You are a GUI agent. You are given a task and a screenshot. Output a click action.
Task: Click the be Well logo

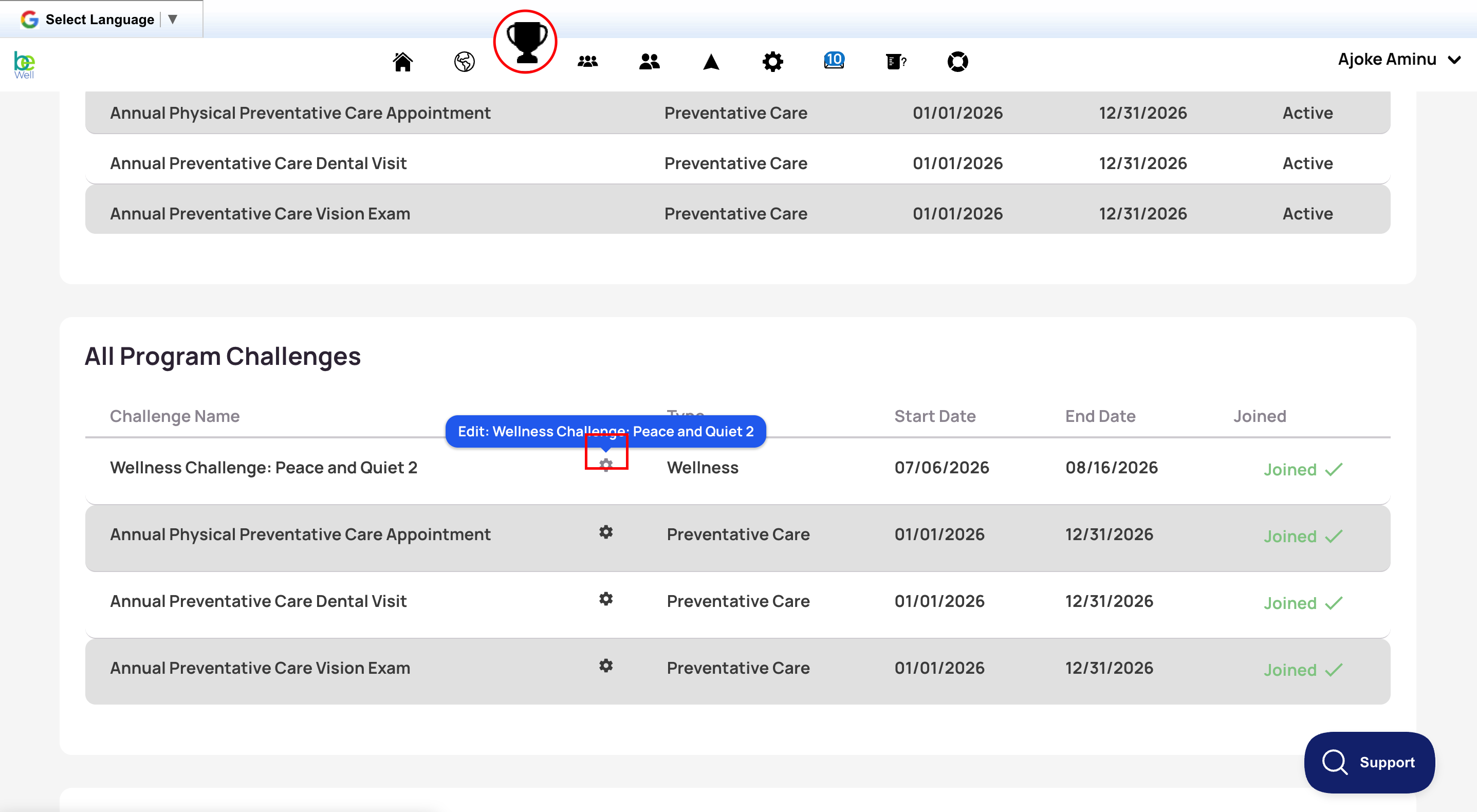pyautogui.click(x=24, y=65)
